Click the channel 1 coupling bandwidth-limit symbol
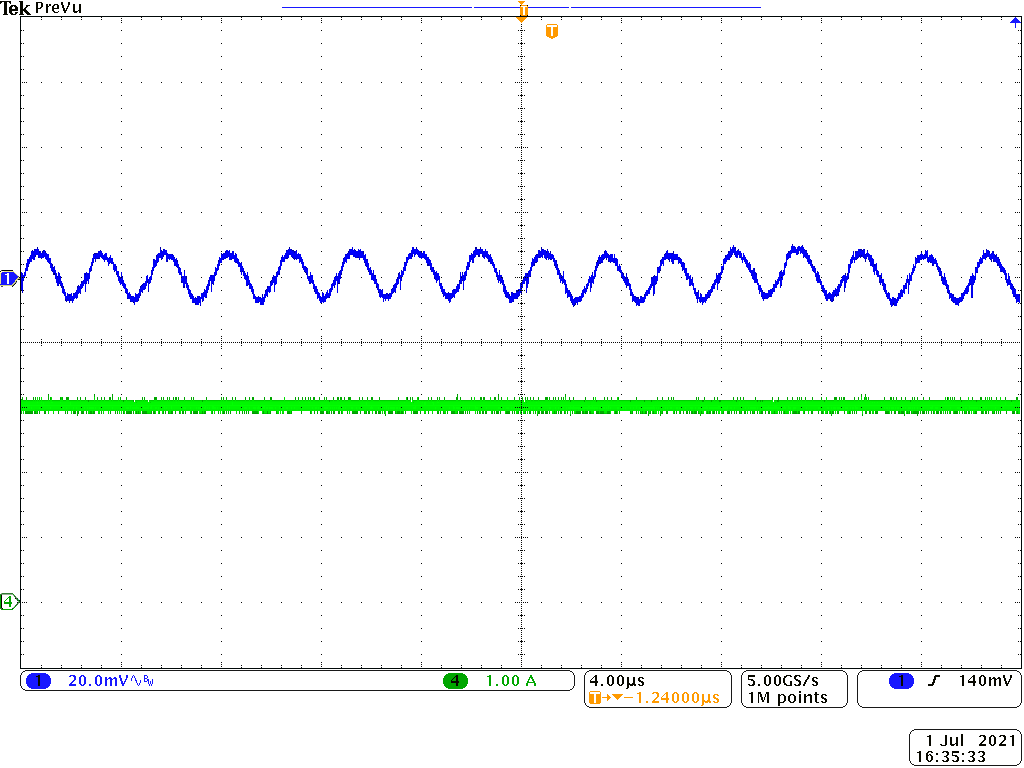This screenshot has height=768, width=1024. point(146,681)
